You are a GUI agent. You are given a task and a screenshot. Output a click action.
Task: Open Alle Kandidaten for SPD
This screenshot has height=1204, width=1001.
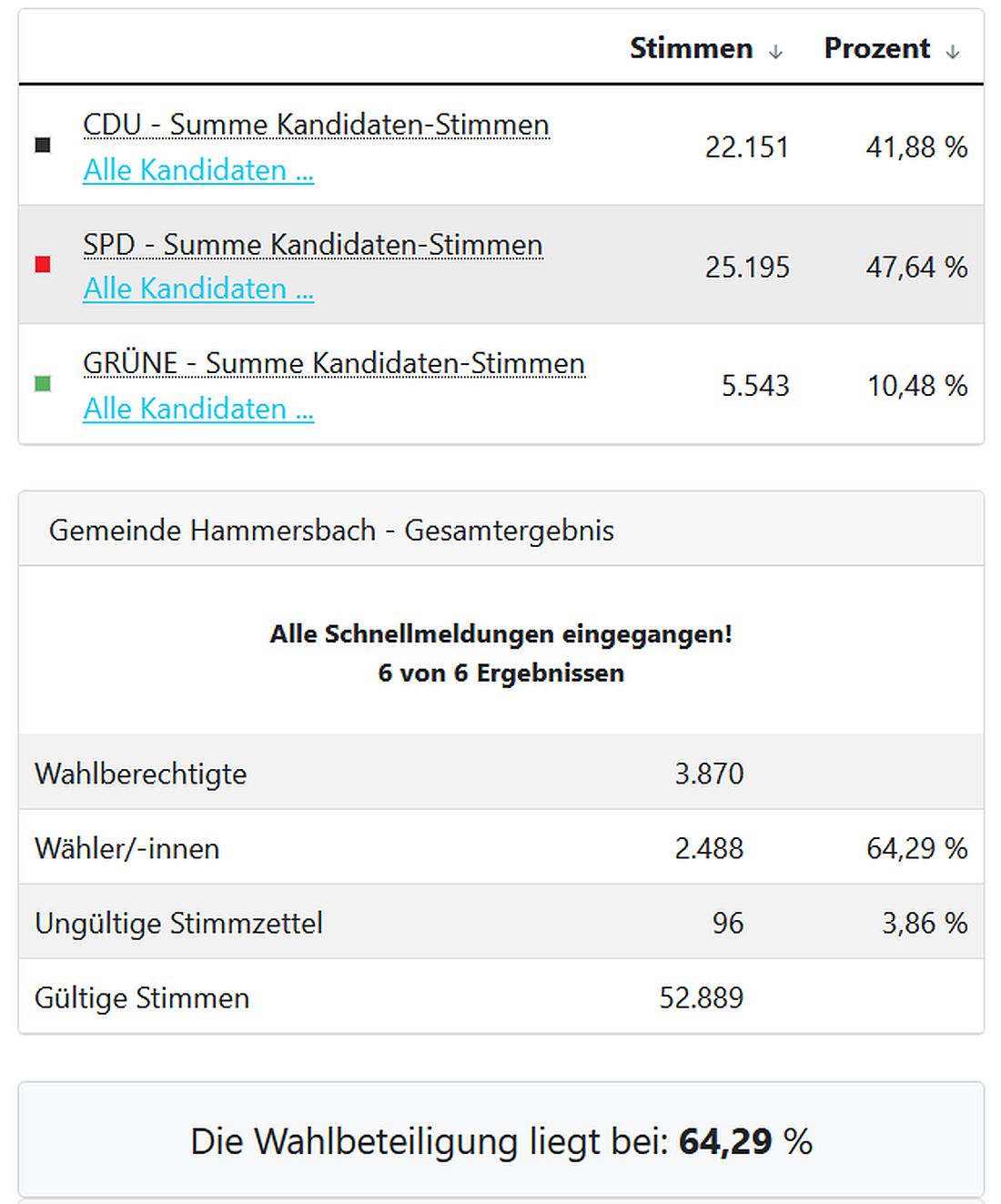tap(198, 288)
